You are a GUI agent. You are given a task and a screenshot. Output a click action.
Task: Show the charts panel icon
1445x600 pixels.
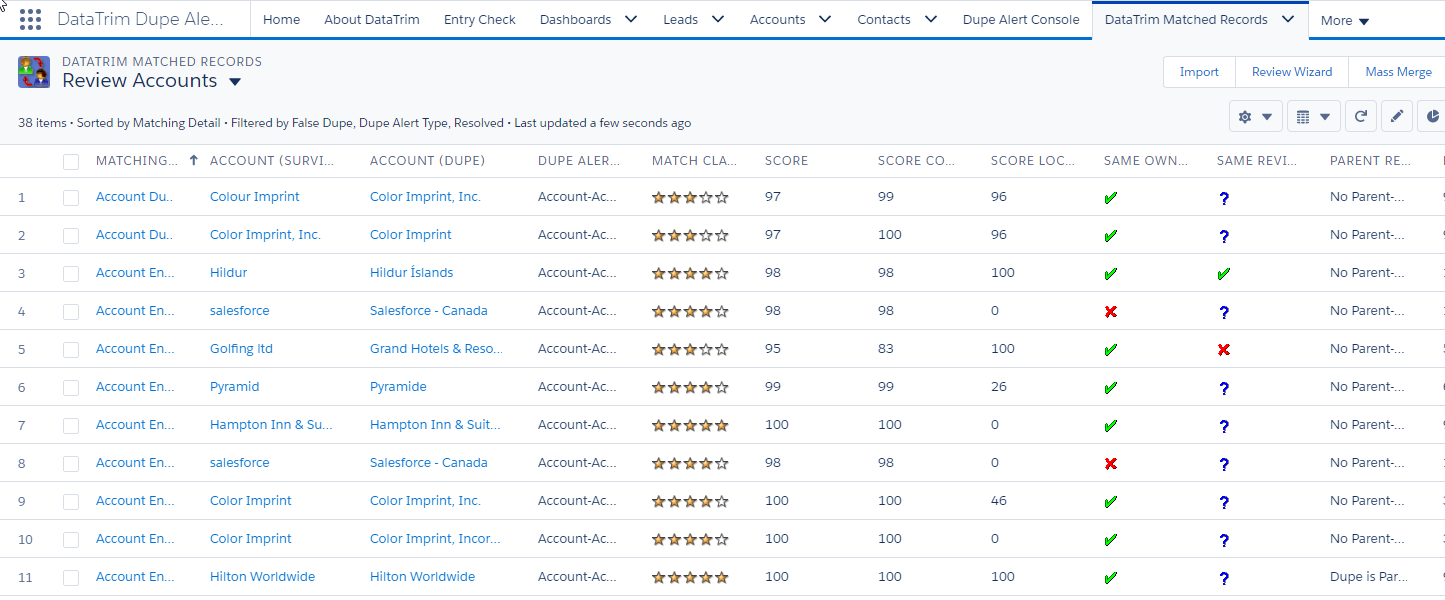click(1431, 117)
